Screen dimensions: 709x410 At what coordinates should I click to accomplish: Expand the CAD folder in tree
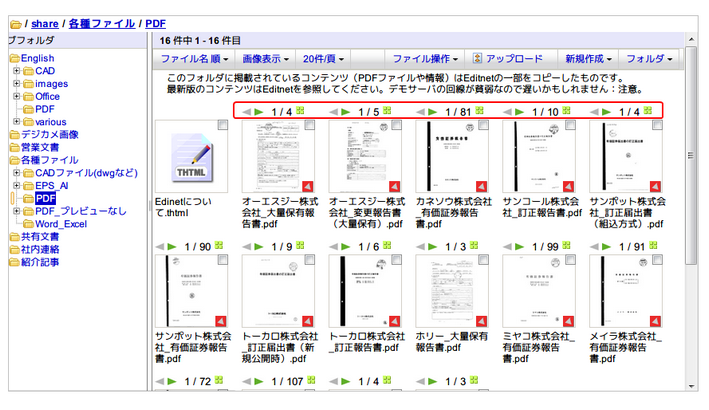coord(16,72)
